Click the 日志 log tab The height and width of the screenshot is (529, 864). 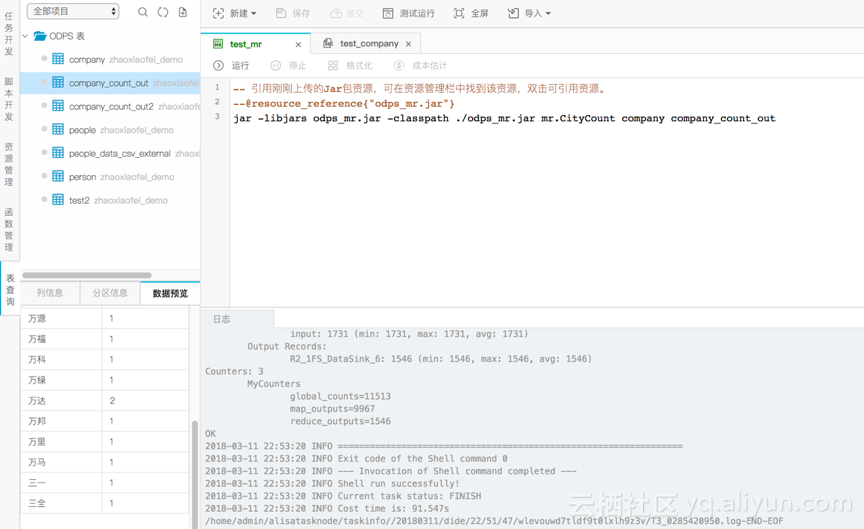[x=222, y=319]
